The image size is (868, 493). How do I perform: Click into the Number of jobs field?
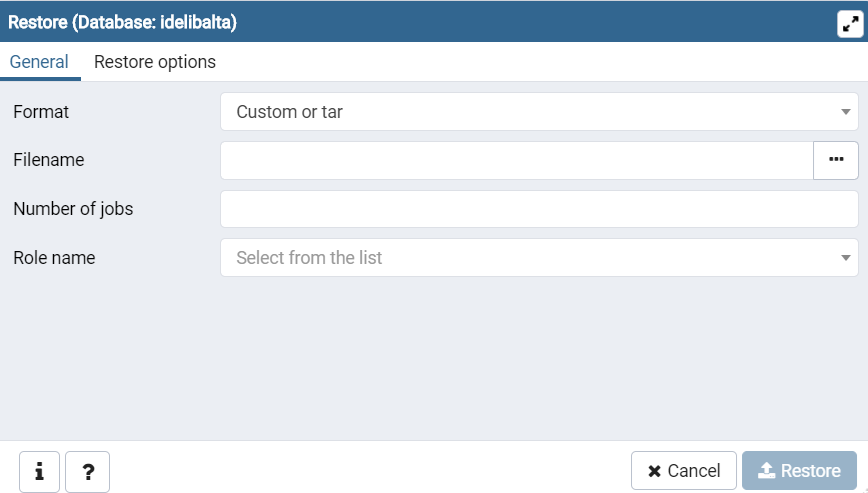(538, 209)
